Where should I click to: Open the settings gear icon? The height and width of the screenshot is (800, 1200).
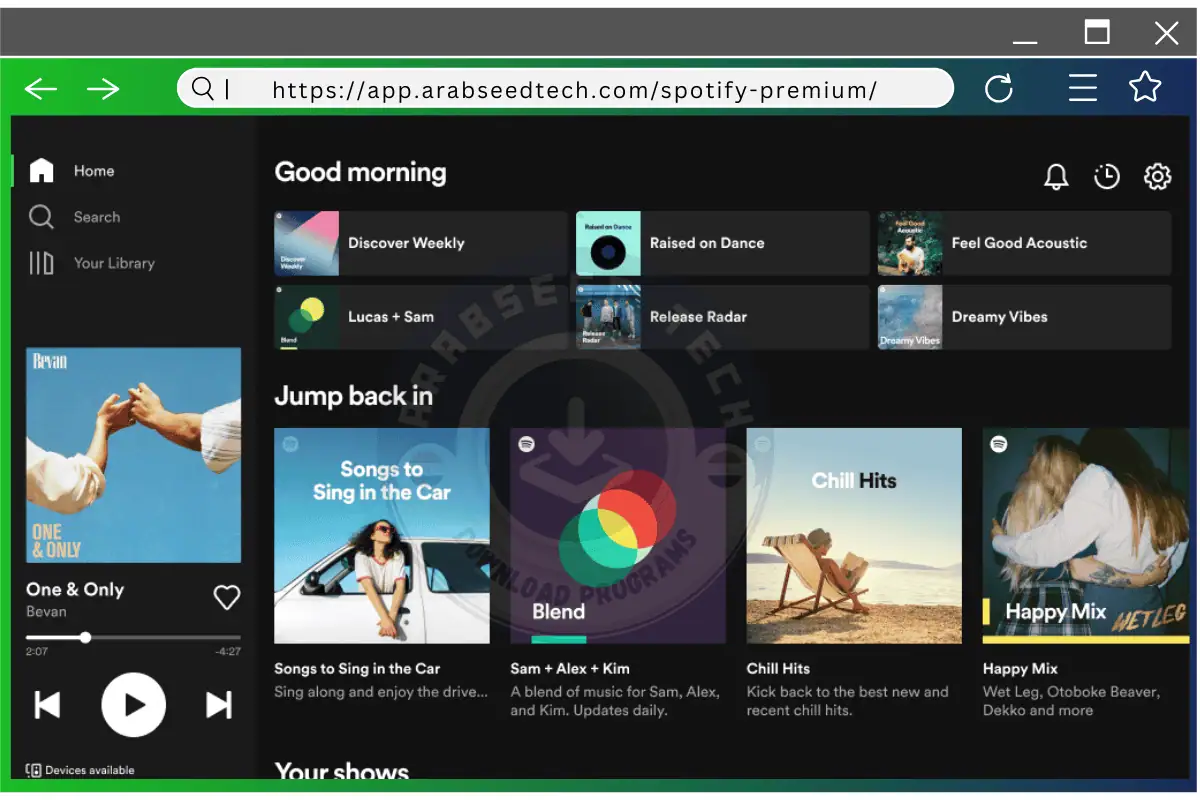pos(1157,177)
